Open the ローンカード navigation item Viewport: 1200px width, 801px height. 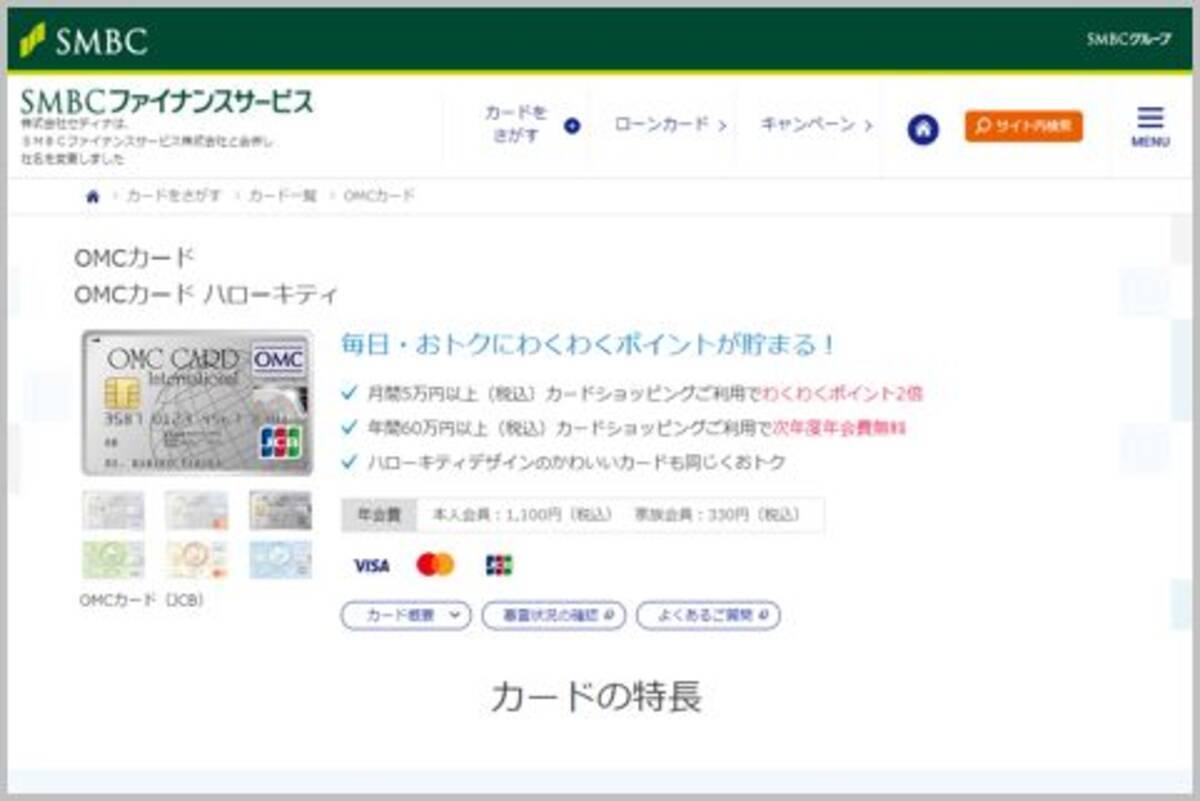pyautogui.click(x=669, y=125)
